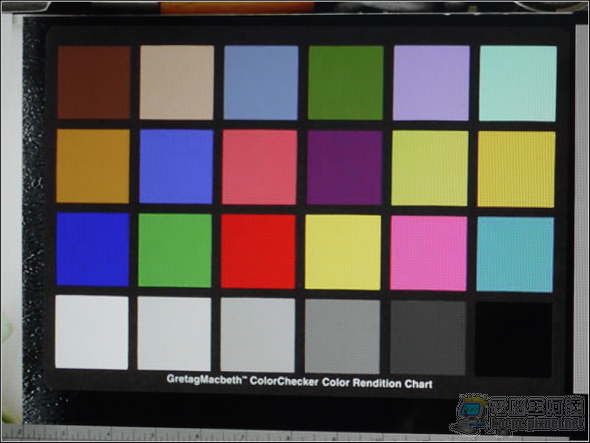This screenshot has width=590, height=443.
Task: Choose the mint aqua color patch
Action: tap(518, 84)
